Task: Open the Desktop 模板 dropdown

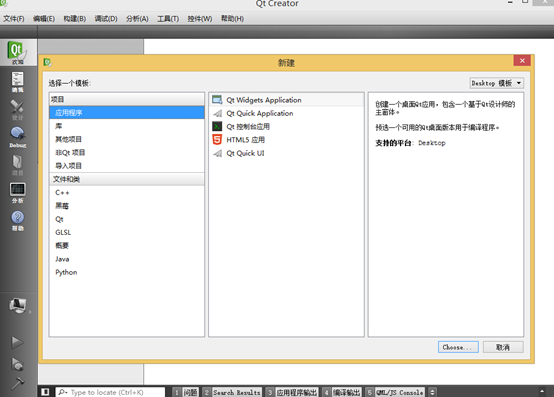Action: [x=496, y=83]
